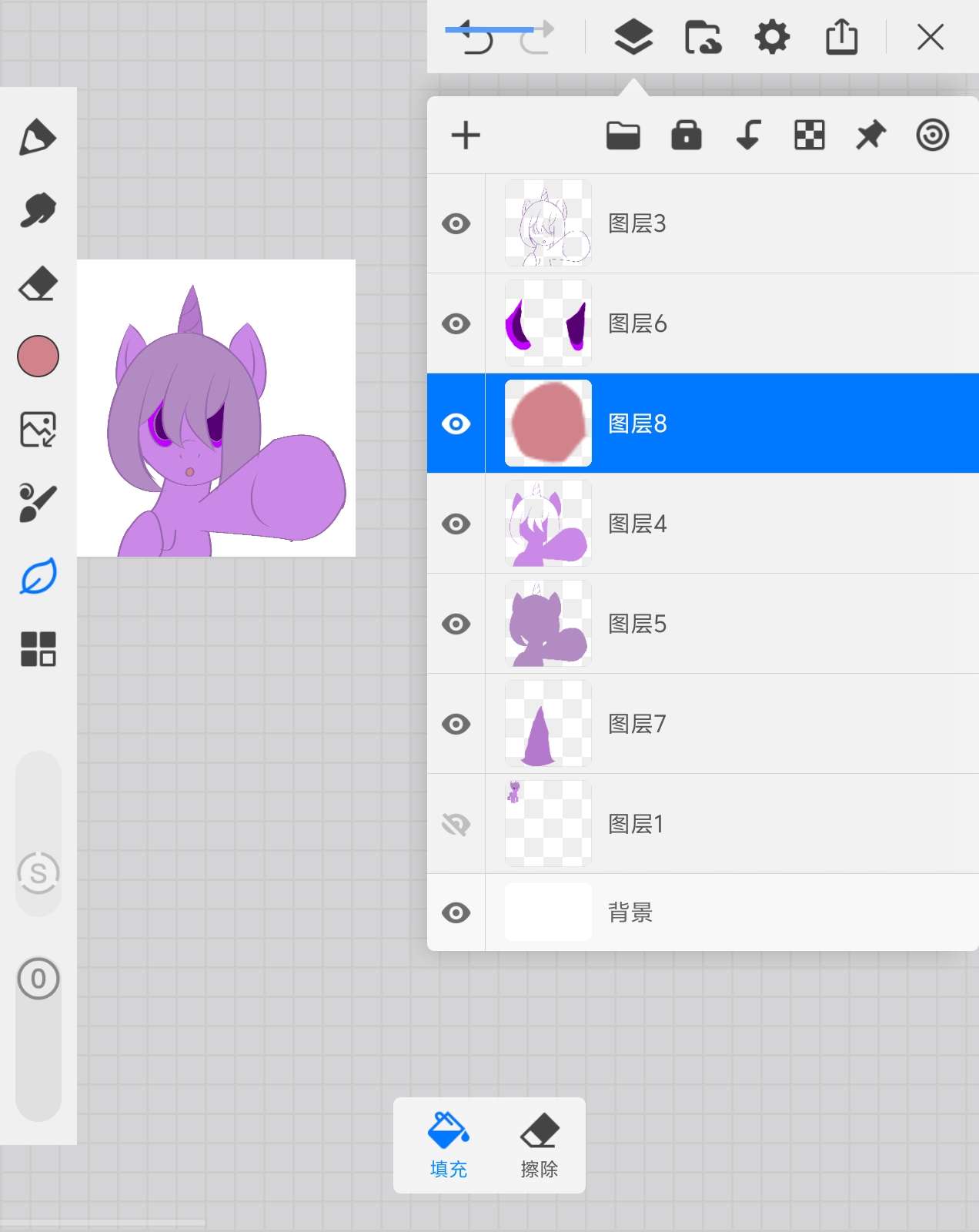Open the current pink color swatch
This screenshot has height=1232, width=979.
pos(38,356)
